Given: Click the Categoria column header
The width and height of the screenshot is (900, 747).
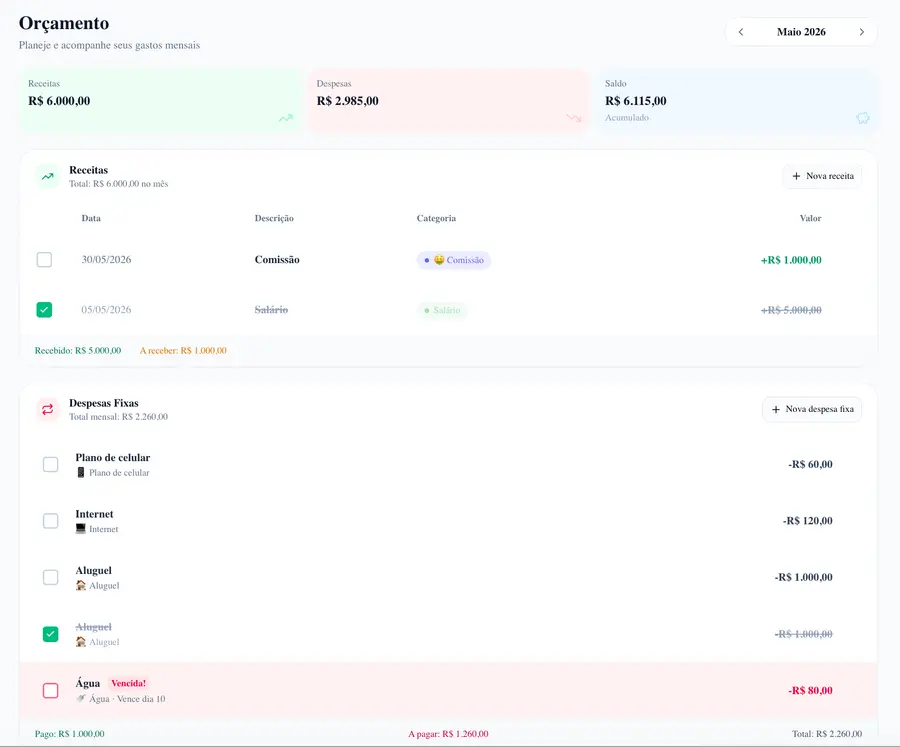Looking at the screenshot, I should point(436,218).
